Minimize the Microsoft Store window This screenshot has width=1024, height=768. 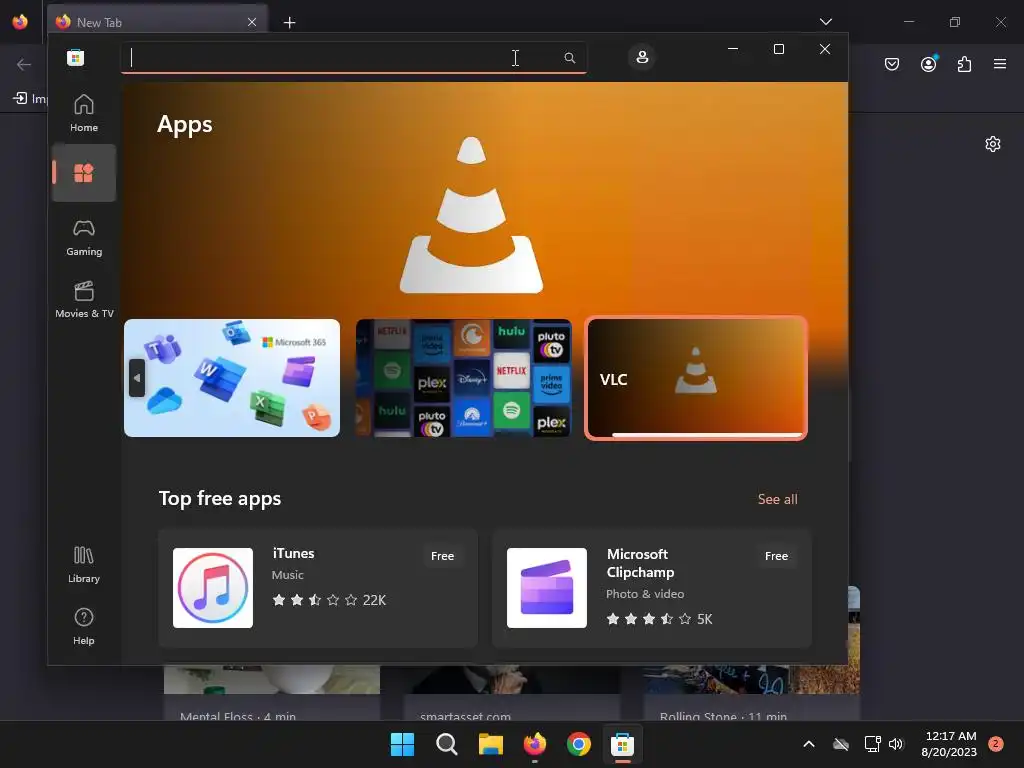pos(733,49)
